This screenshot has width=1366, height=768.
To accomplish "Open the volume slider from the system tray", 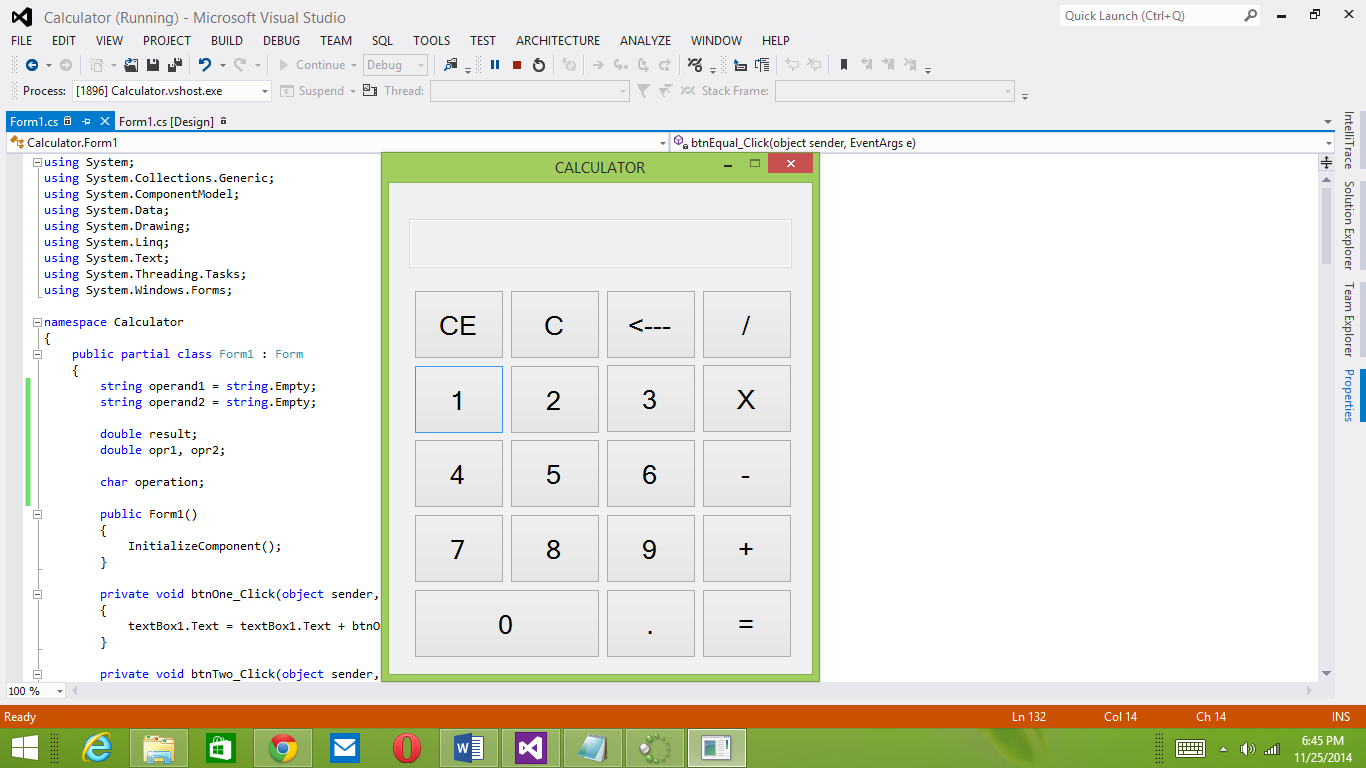I will pos(1247,748).
